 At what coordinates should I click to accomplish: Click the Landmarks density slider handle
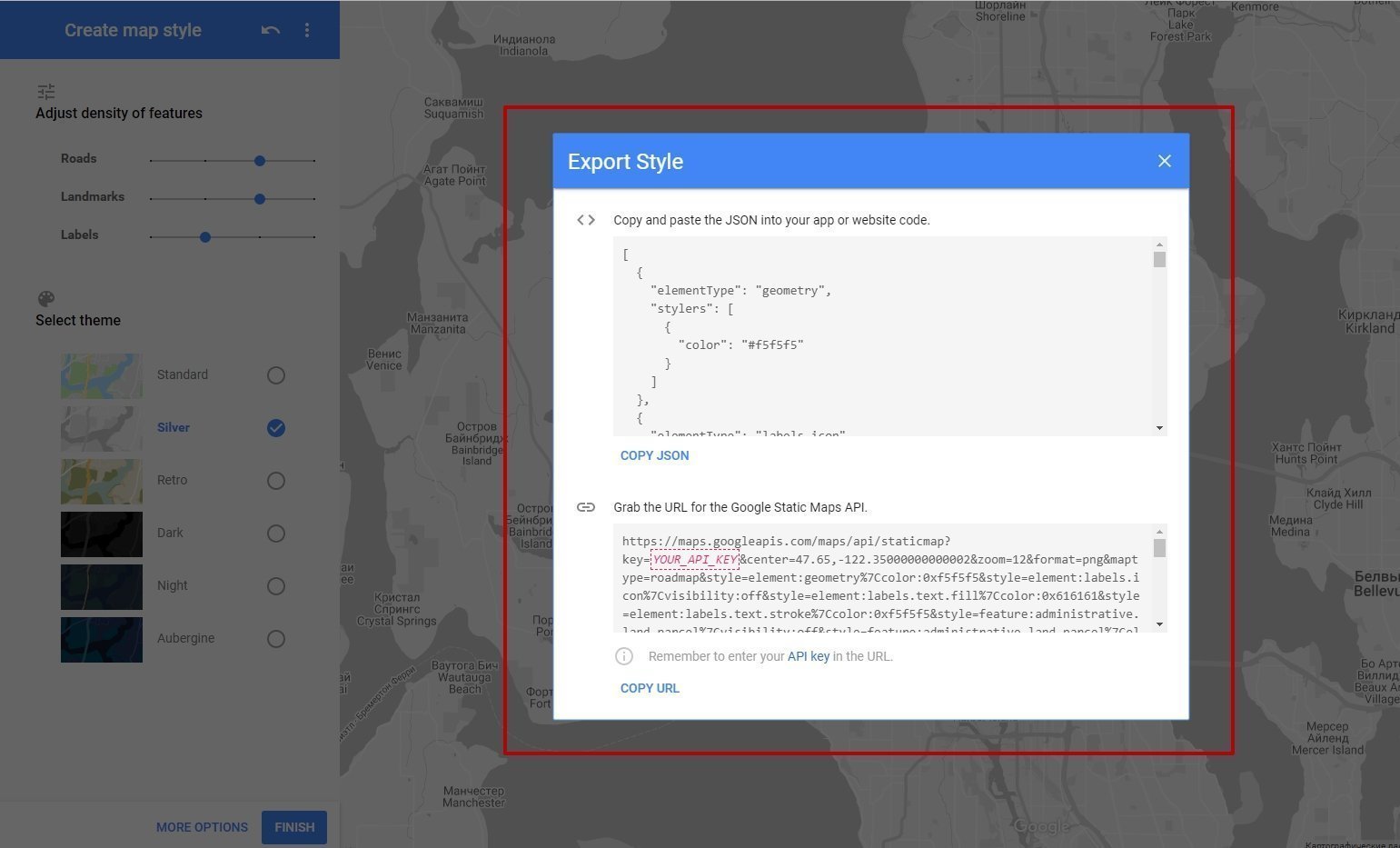(x=260, y=199)
